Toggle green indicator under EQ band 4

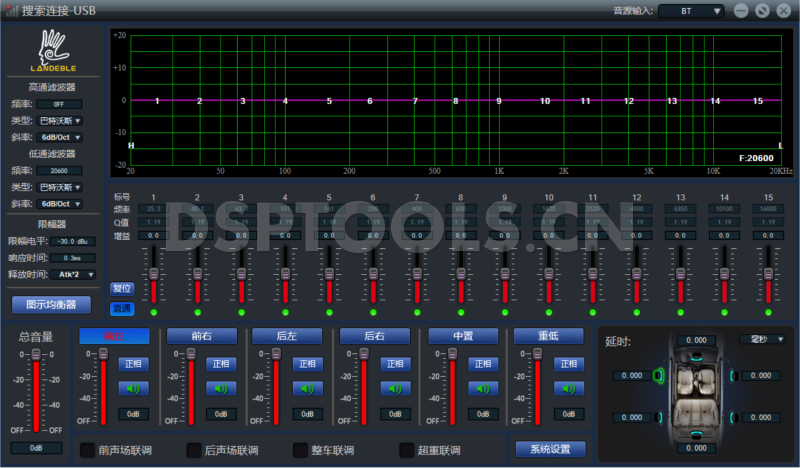[285, 312]
